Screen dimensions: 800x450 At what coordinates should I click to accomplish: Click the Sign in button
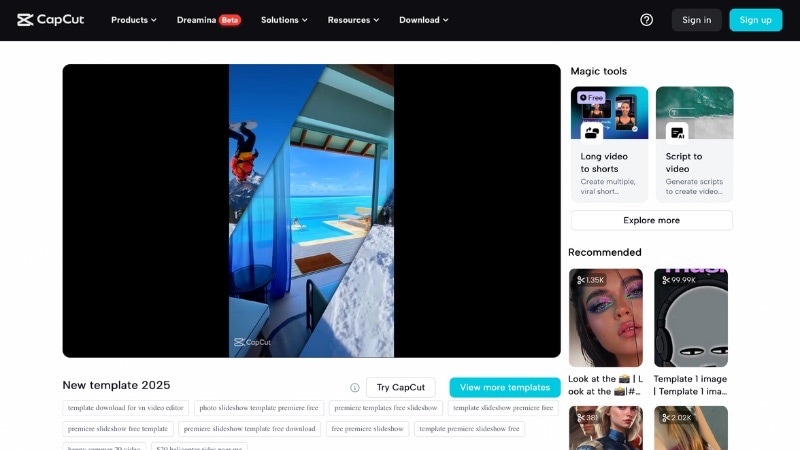(696, 20)
